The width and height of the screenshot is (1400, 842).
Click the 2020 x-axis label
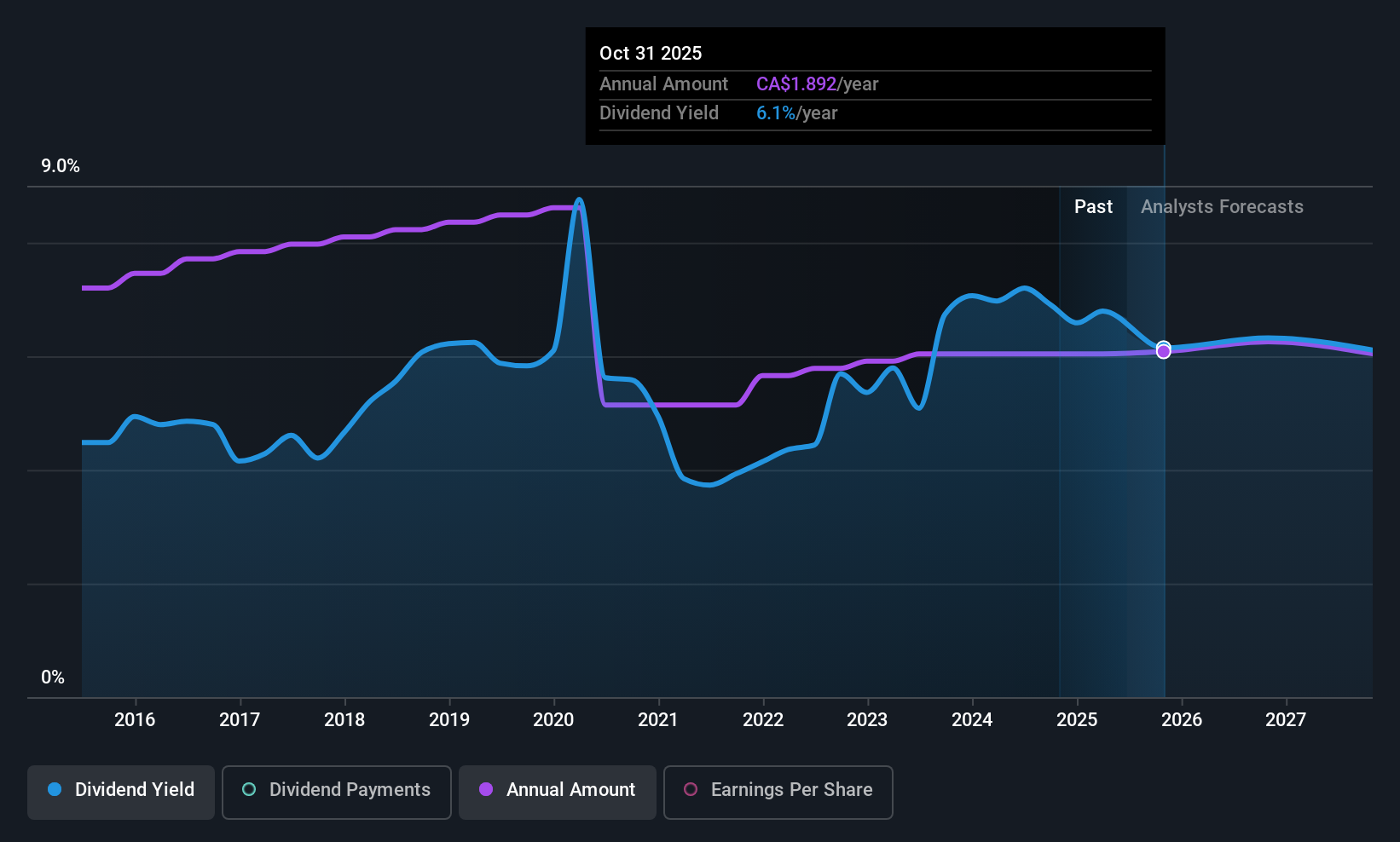coord(553,720)
